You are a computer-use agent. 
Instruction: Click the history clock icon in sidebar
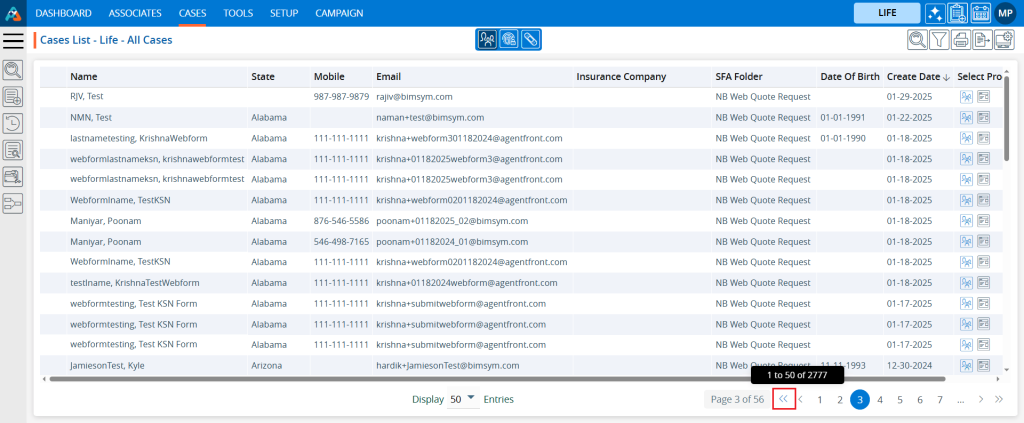[x=13, y=123]
